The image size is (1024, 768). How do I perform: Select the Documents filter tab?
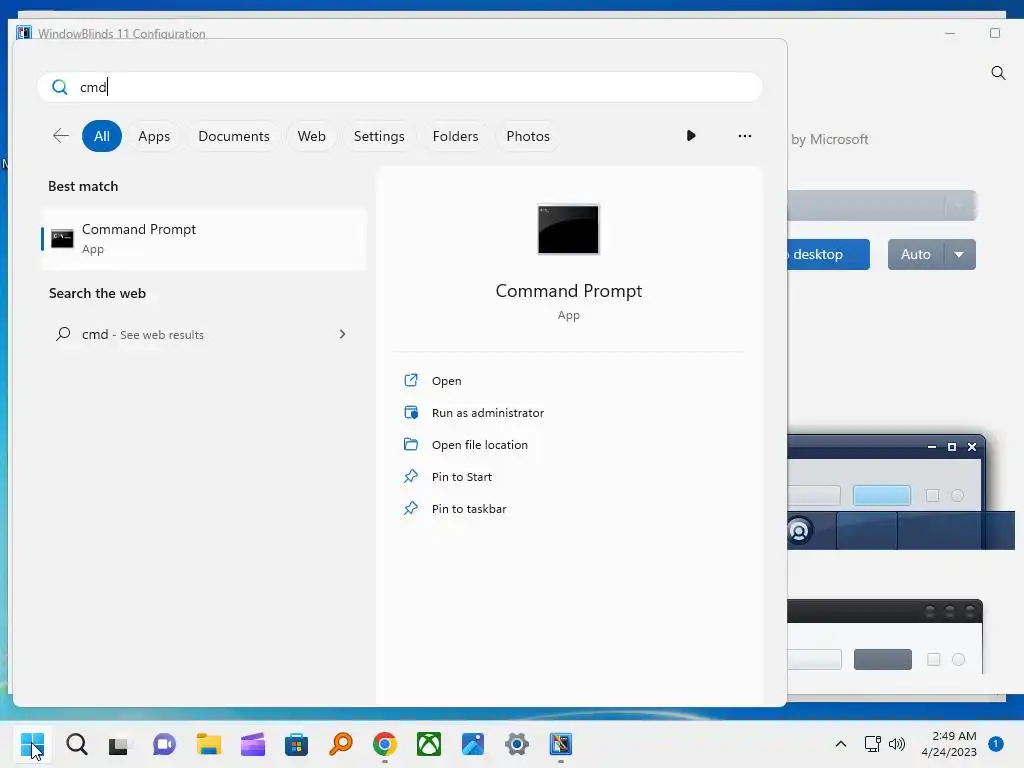[x=234, y=136]
